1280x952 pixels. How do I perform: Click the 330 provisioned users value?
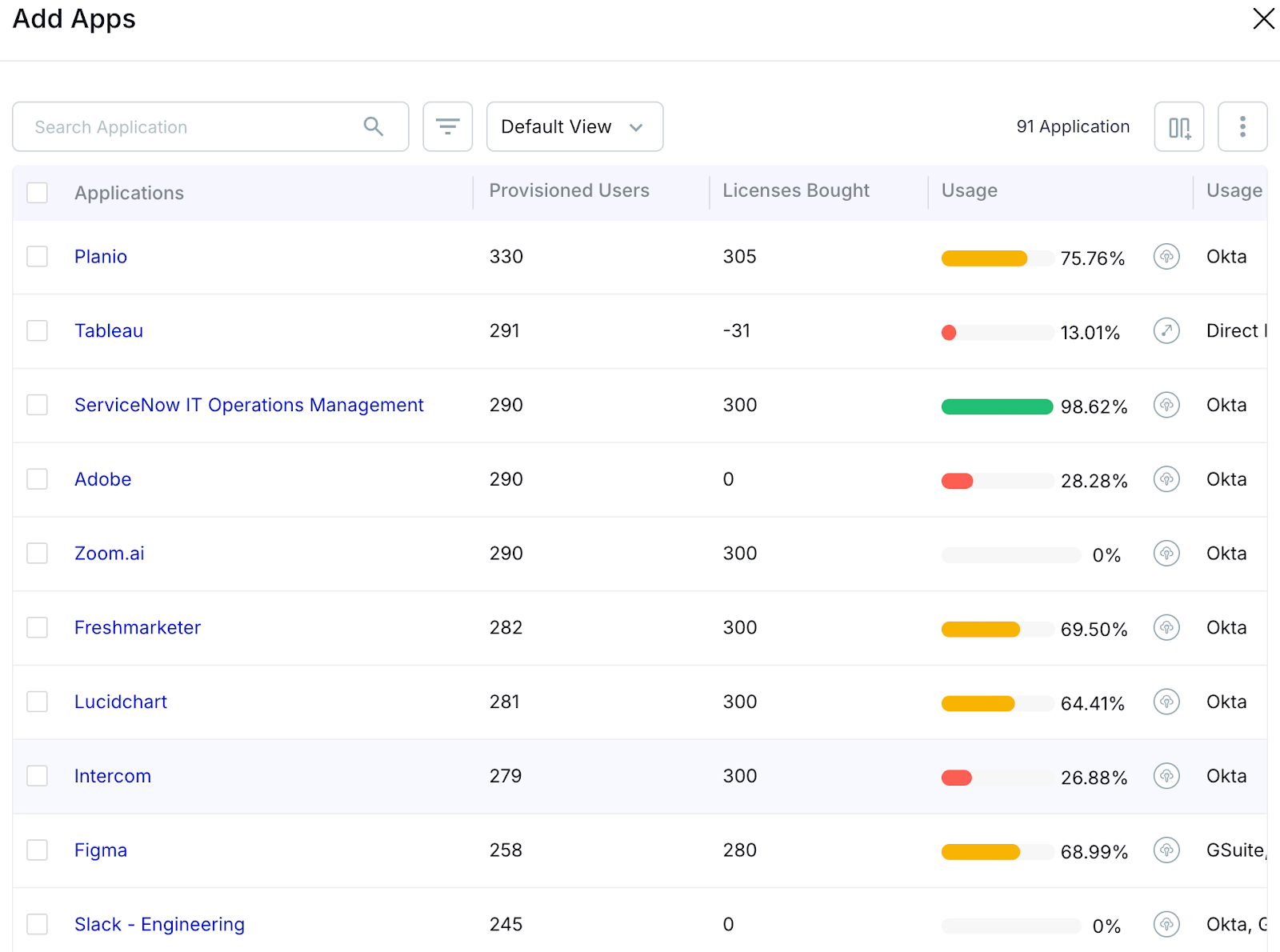506,257
